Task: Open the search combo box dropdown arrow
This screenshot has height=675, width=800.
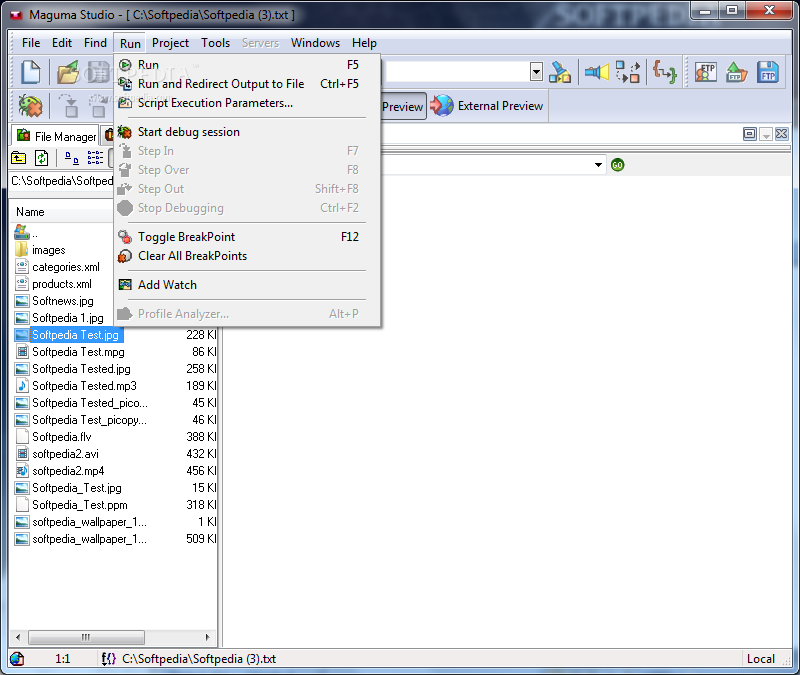Action: coord(536,72)
